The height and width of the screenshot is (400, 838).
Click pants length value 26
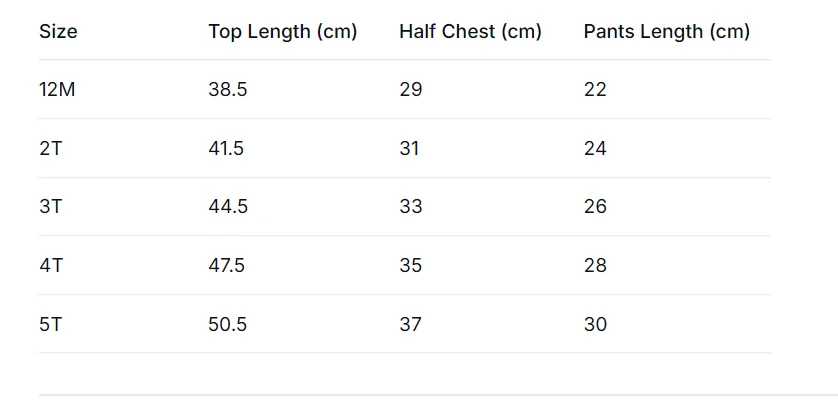point(595,206)
